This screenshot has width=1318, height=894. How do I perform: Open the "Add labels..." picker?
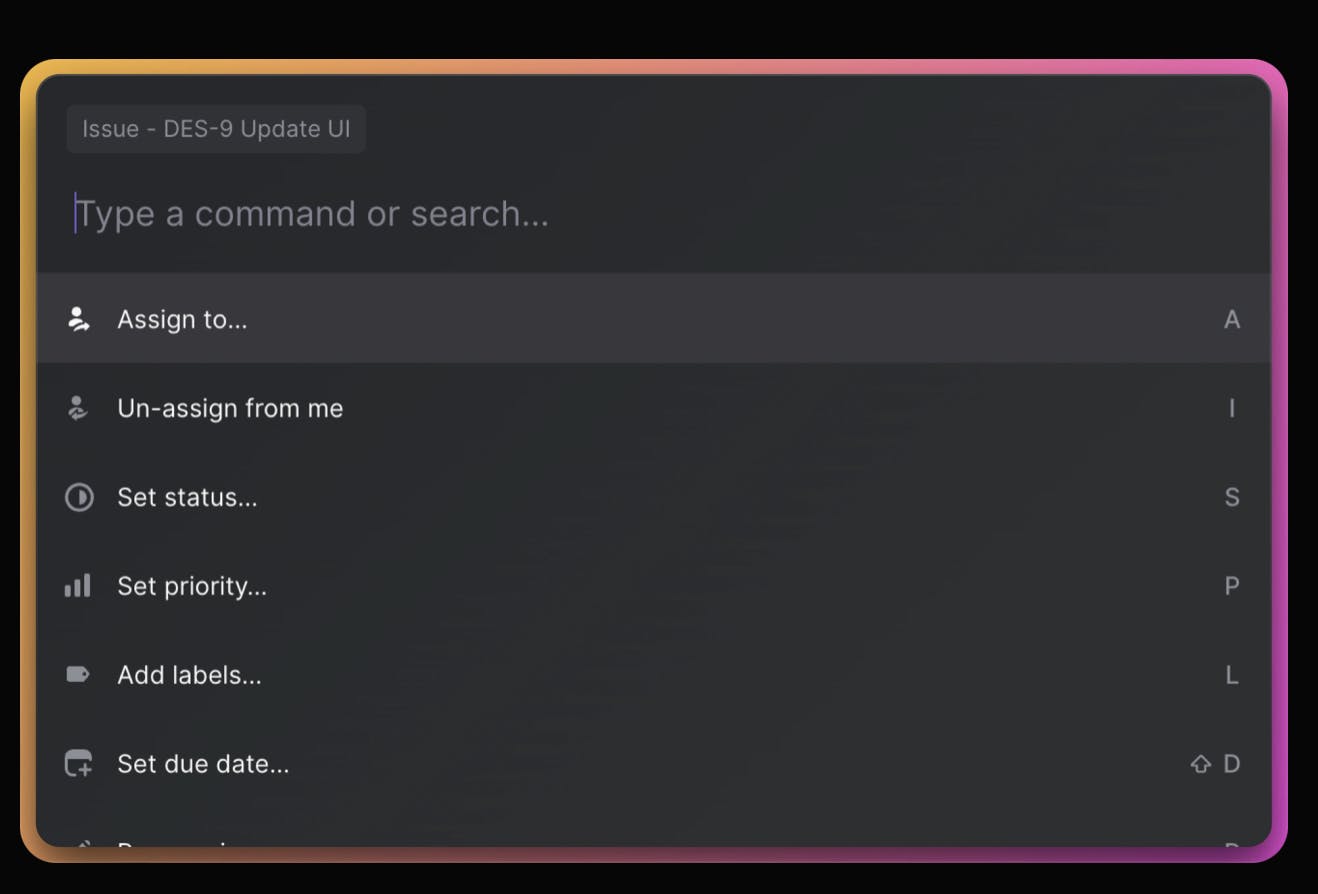coord(189,675)
